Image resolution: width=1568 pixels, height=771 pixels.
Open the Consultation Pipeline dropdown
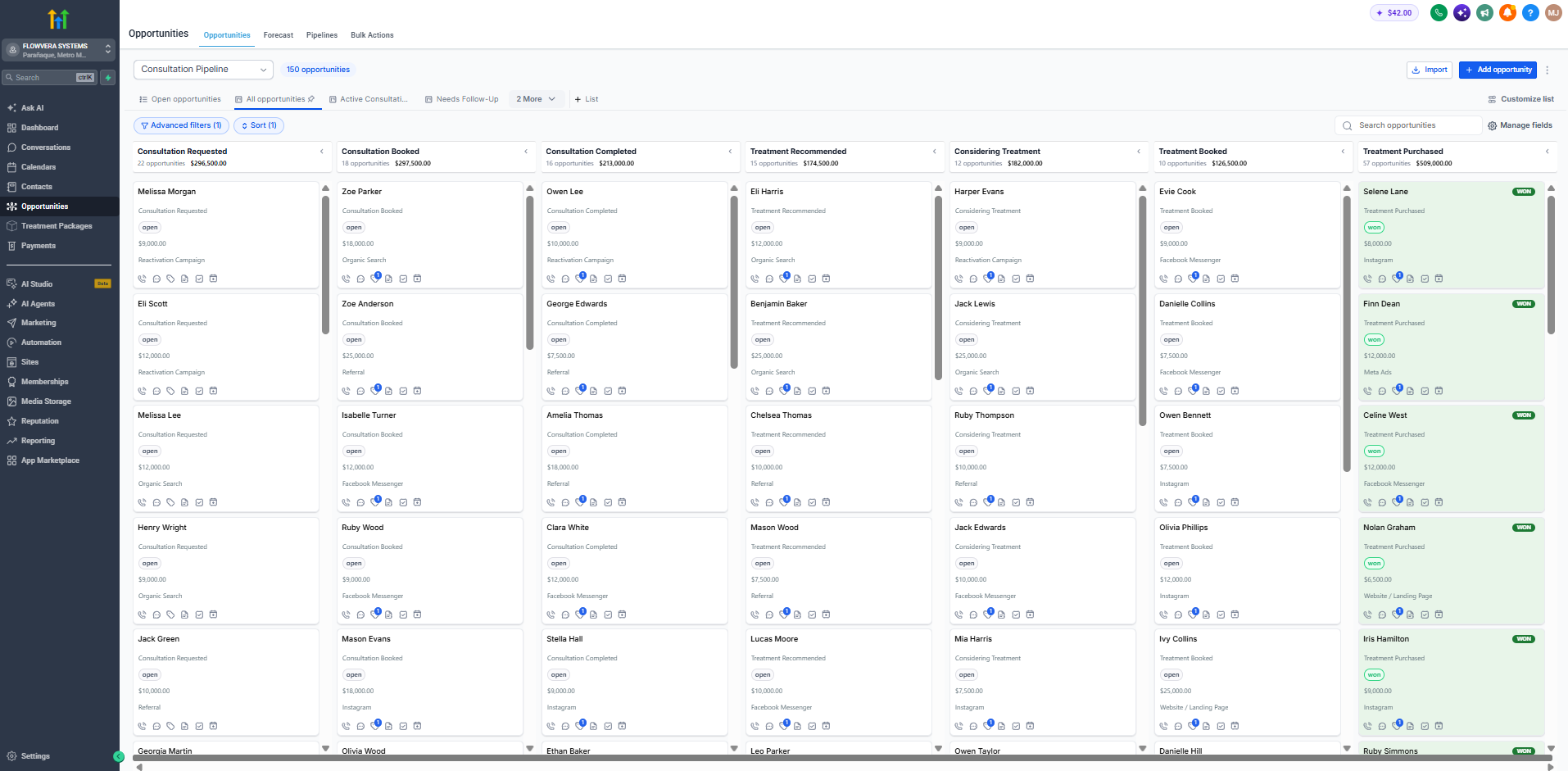(203, 70)
